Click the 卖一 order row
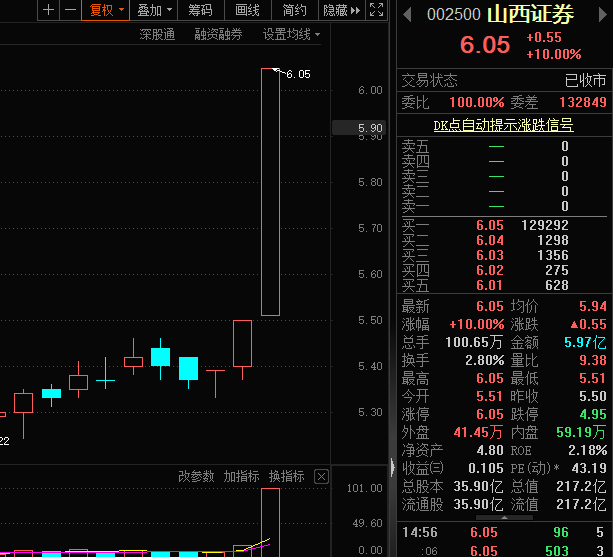613x557 pixels. (x=504, y=206)
